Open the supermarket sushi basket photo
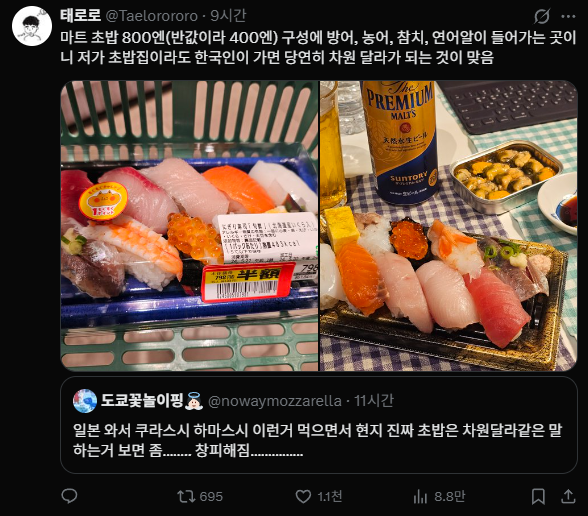This screenshot has height=516, width=588. [189, 226]
